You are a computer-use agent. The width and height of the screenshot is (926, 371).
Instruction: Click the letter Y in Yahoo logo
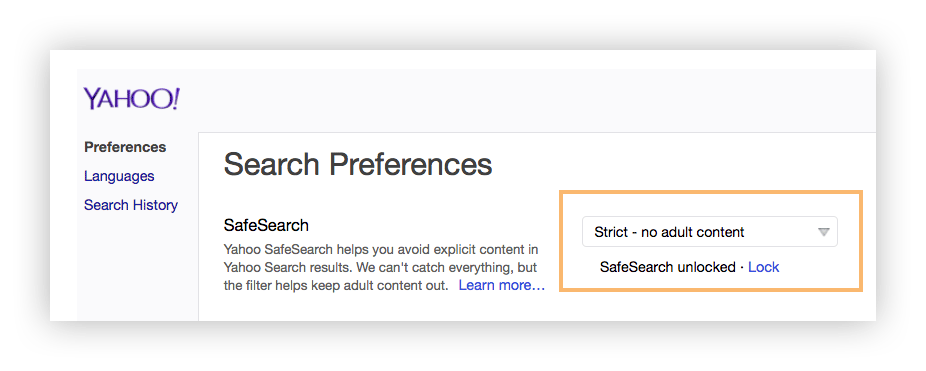92,99
